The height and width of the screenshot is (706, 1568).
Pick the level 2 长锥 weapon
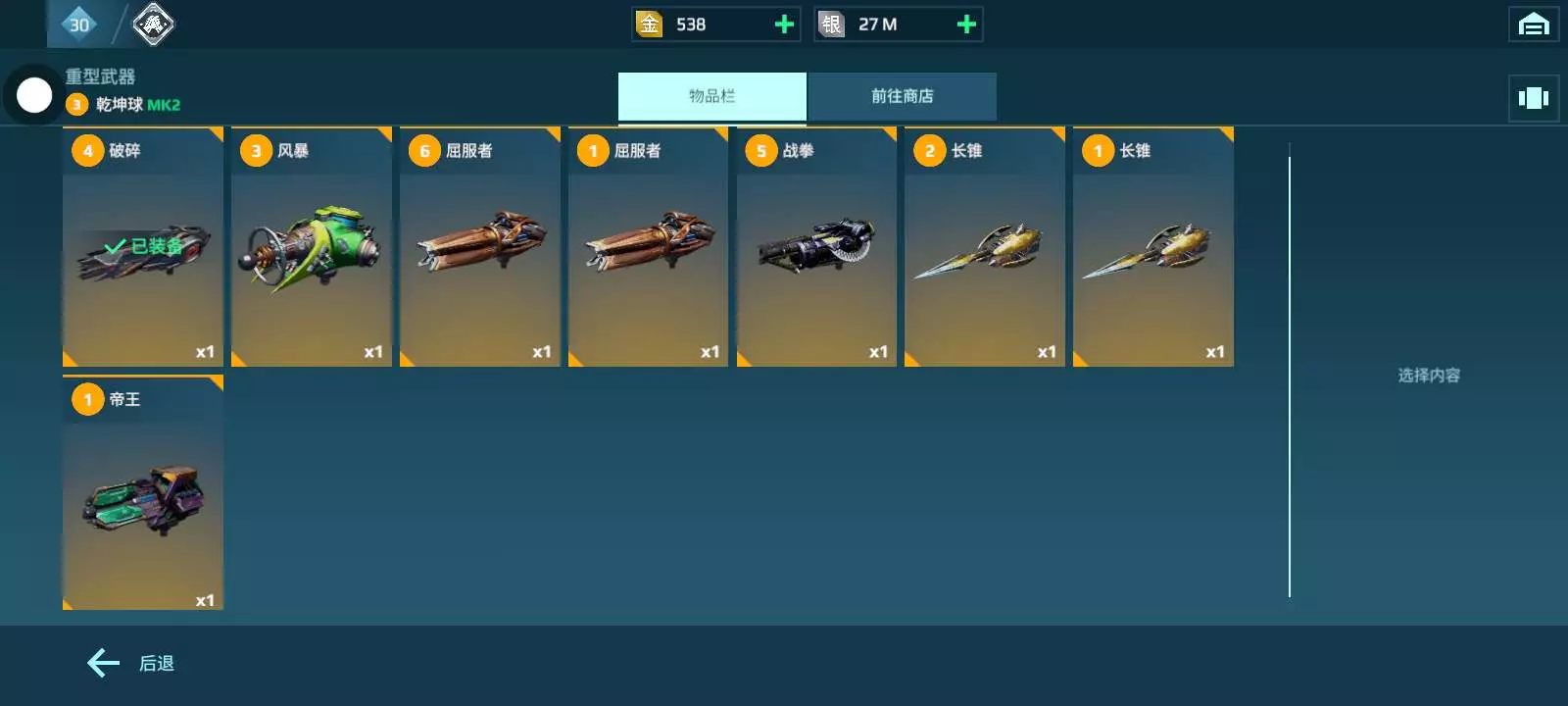click(985, 247)
